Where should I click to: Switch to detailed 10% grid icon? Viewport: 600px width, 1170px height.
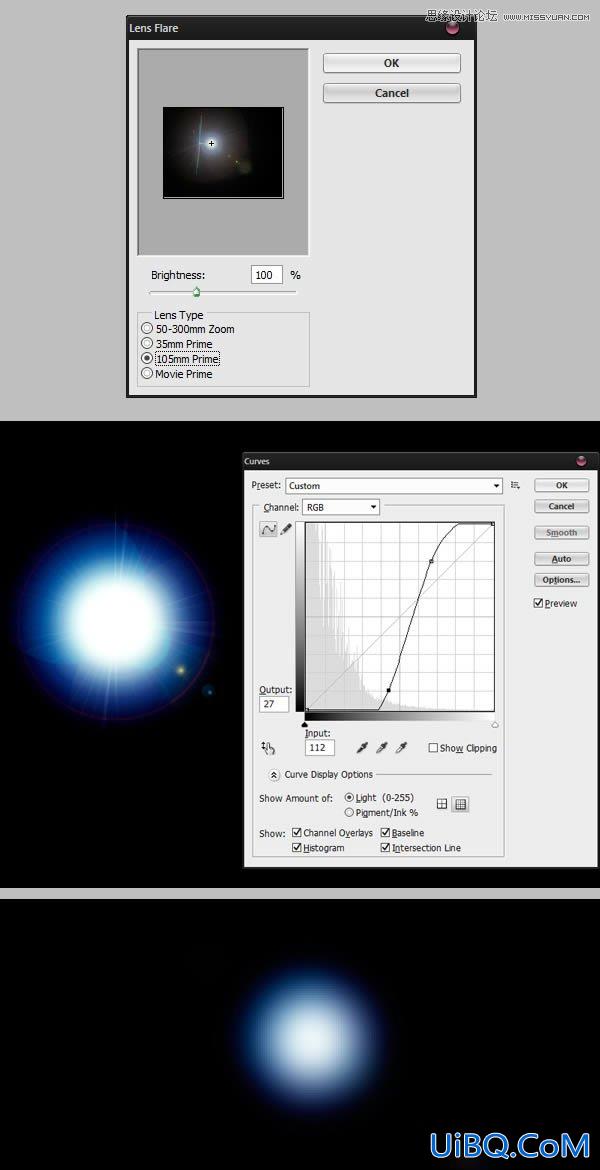pyautogui.click(x=460, y=804)
